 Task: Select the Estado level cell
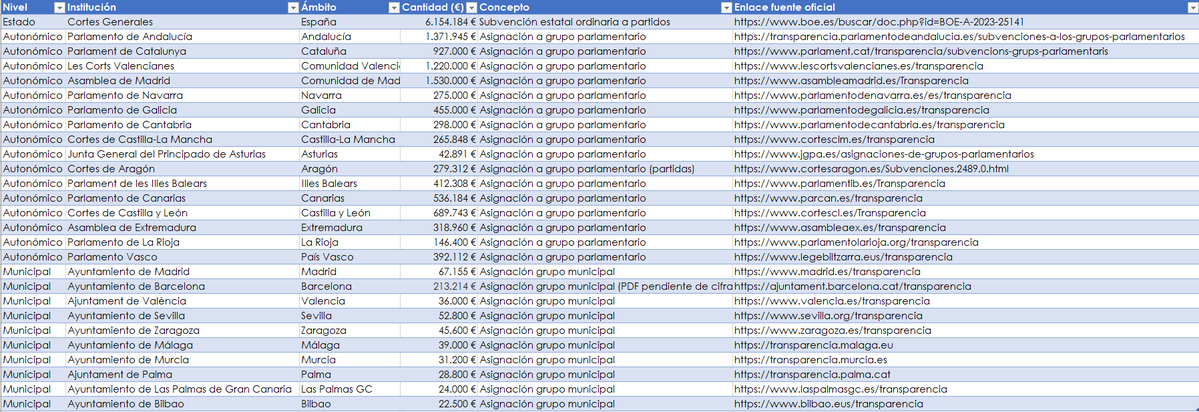pos(33,22)
